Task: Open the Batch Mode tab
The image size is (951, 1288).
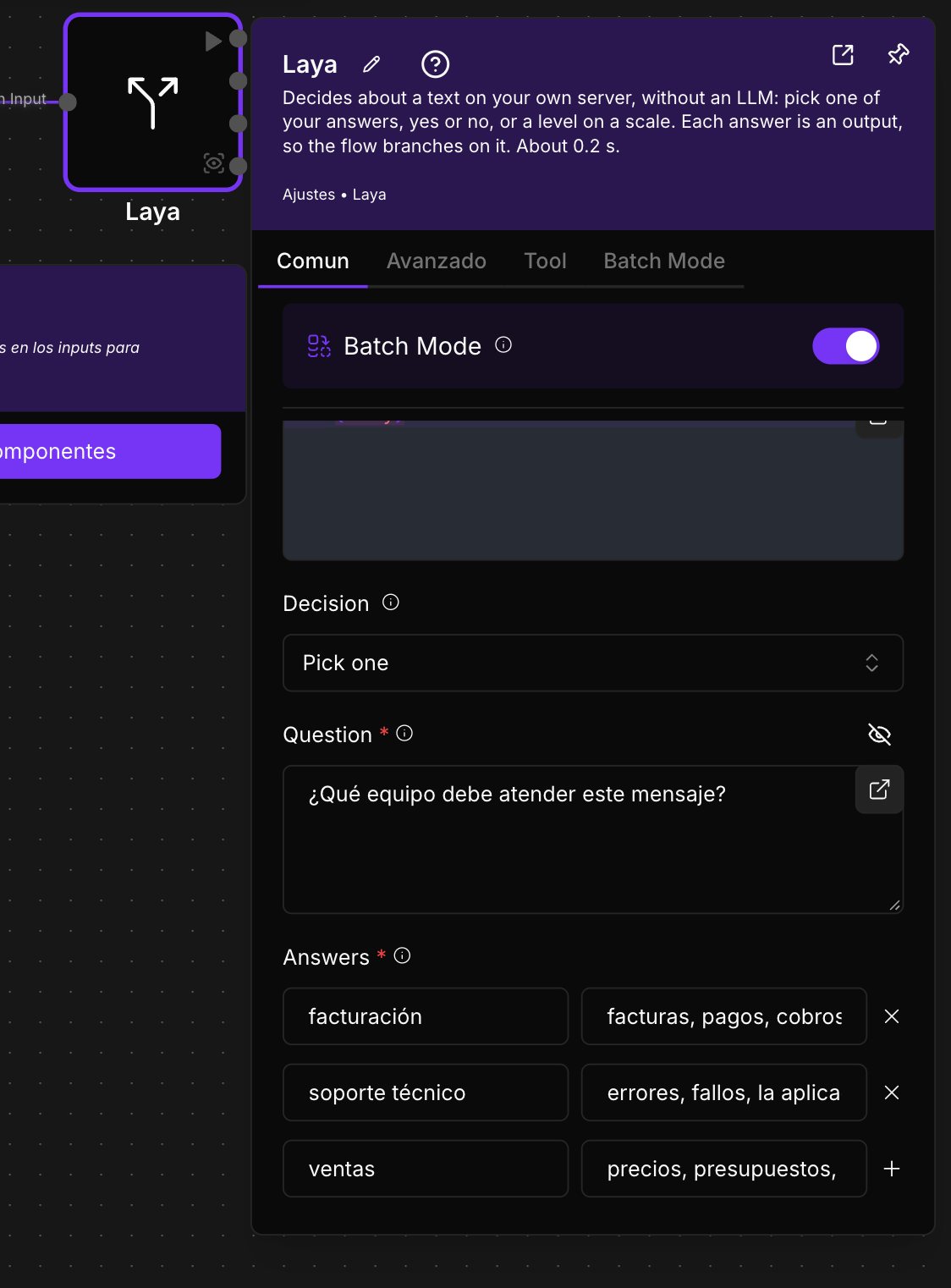Action: [664, 261]
